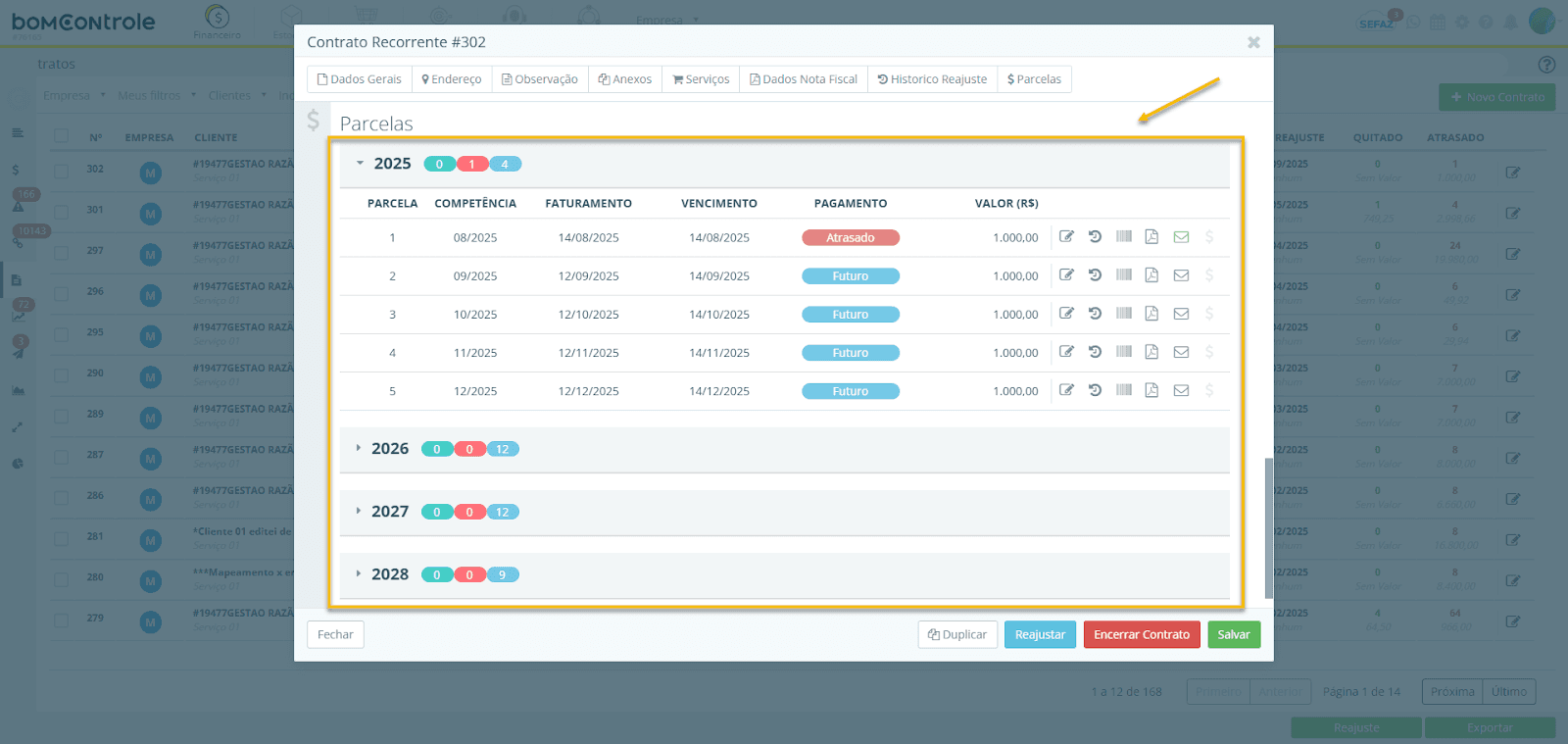Tick checkbox for contract 287 row
Screen dimensions: 1568x744
(61, 457)
